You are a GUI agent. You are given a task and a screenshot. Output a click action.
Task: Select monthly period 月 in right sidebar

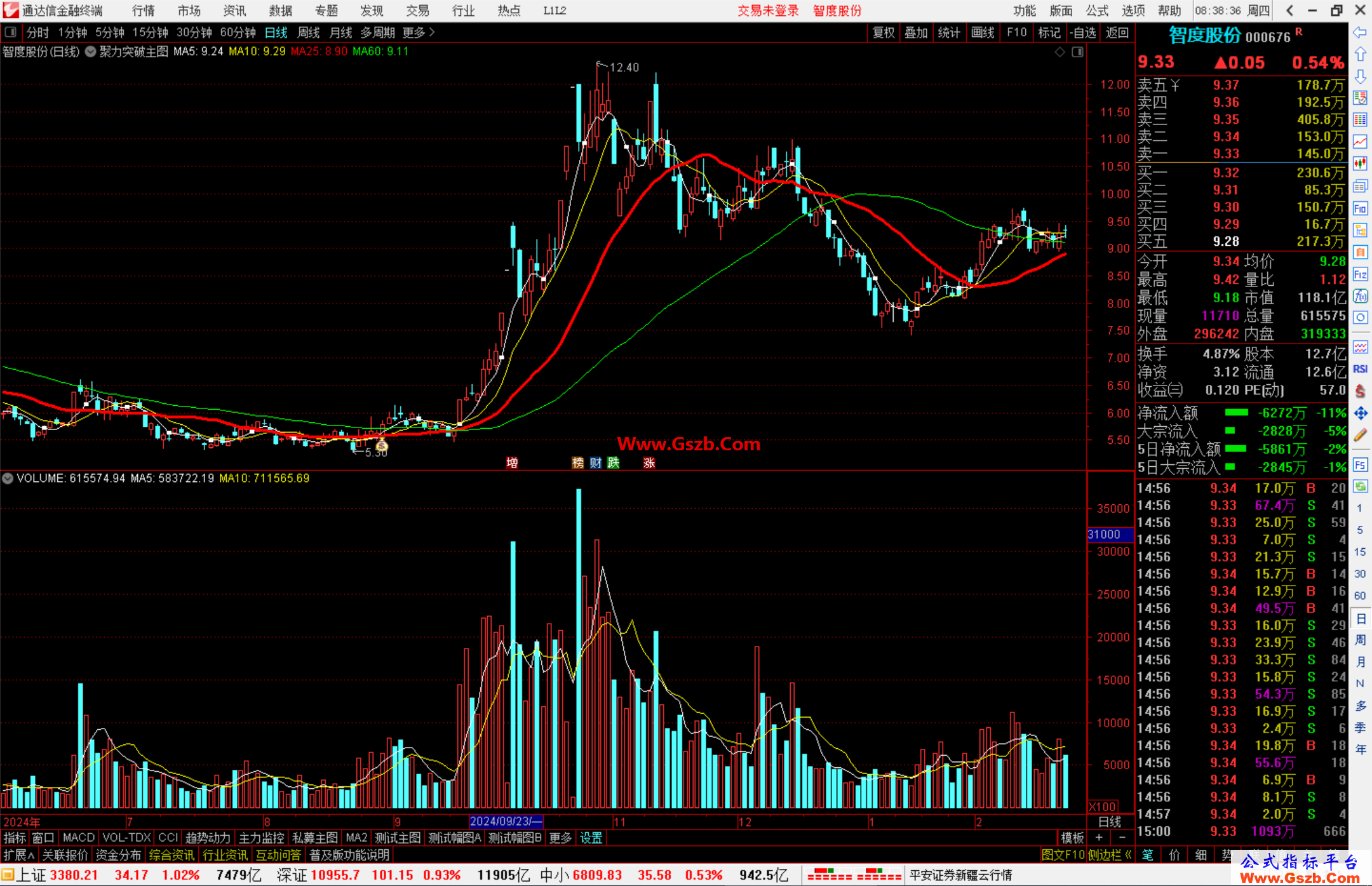1360,662
